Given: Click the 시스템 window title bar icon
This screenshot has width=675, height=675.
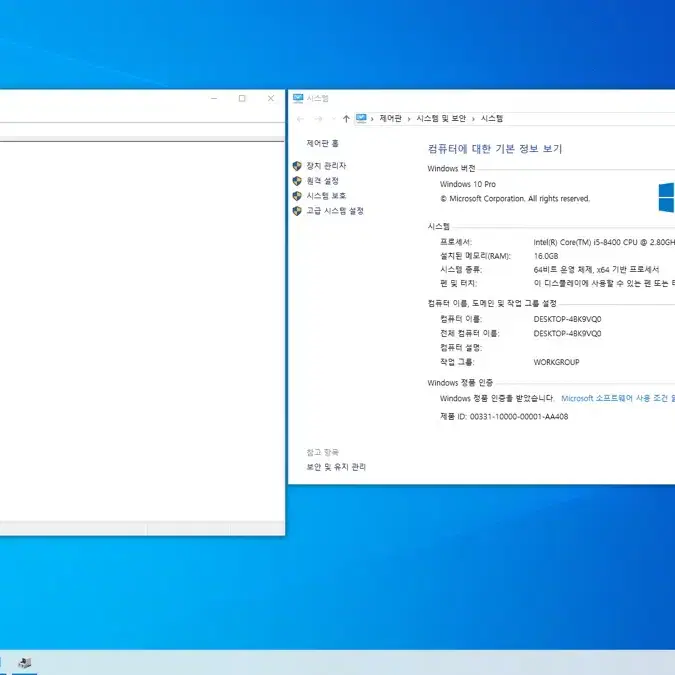Looking at the screenshot, I should click(298, 99).
